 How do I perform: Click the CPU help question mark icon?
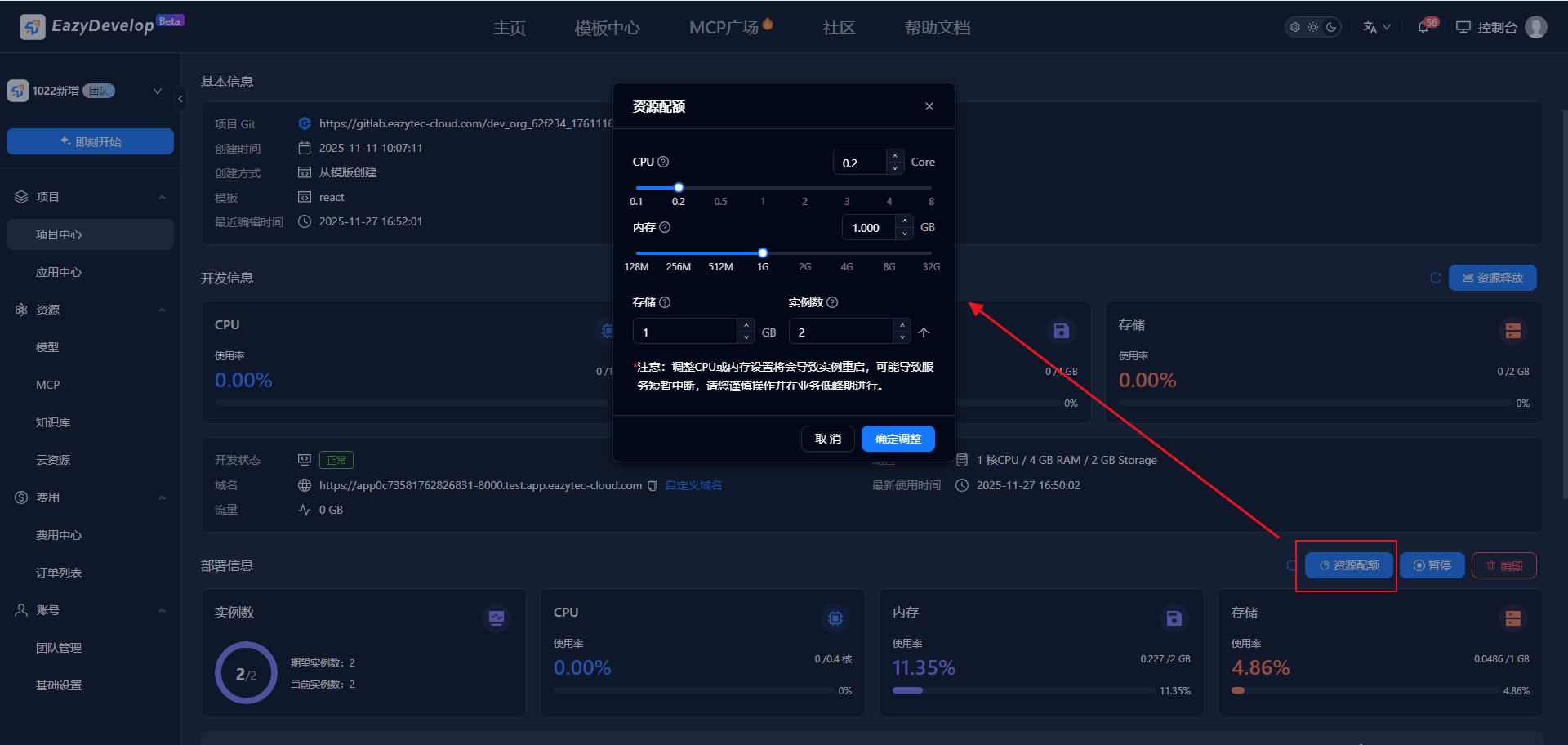coord(663,162)
